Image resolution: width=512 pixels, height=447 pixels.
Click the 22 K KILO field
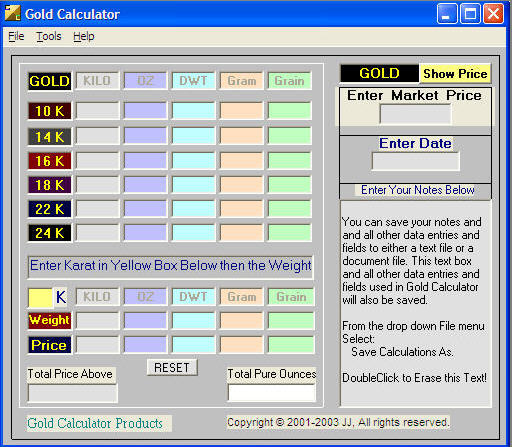click(x=97, y=209)
